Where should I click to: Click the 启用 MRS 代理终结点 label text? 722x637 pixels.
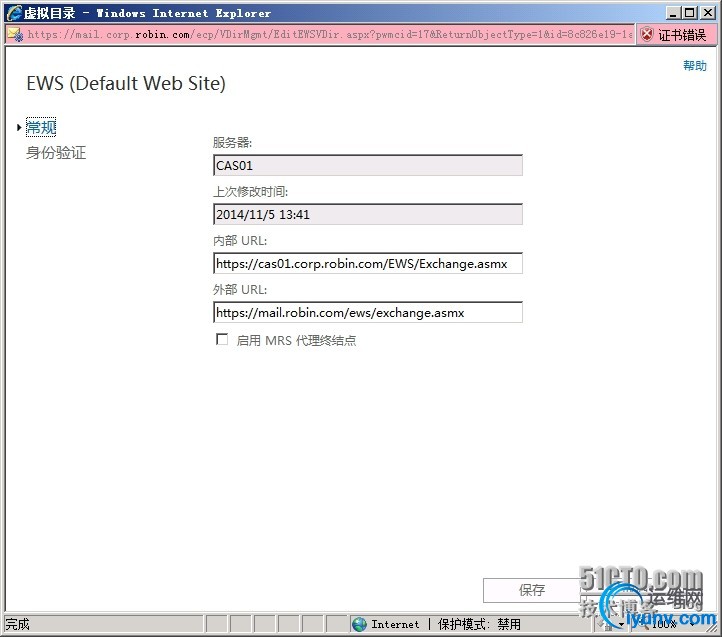coord(296,340)
